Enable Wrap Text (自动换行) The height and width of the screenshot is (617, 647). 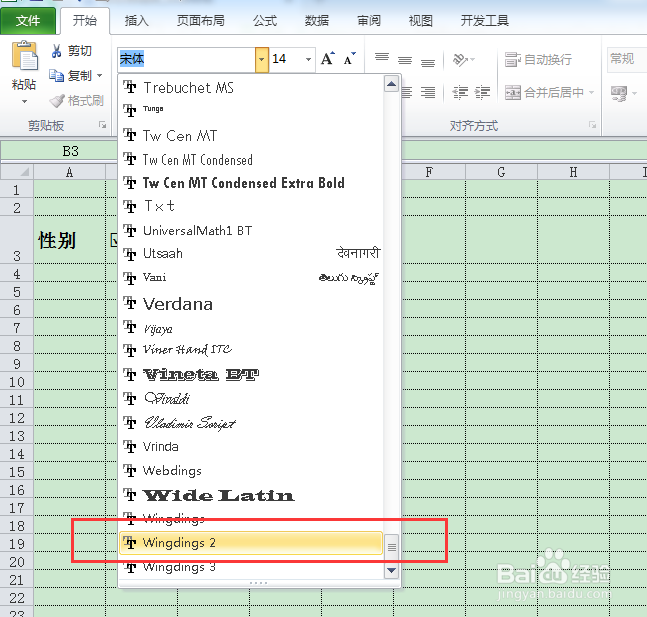click(538, 60)
